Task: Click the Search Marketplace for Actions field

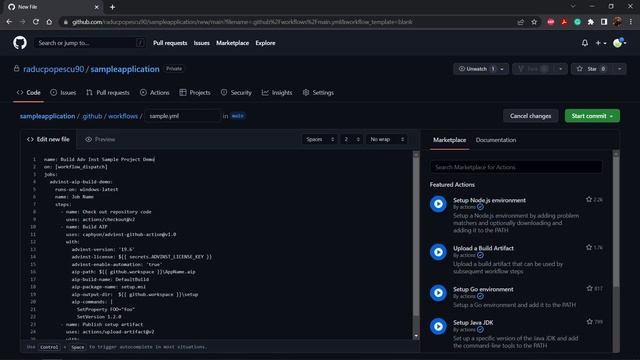Action: pos(516,167)
